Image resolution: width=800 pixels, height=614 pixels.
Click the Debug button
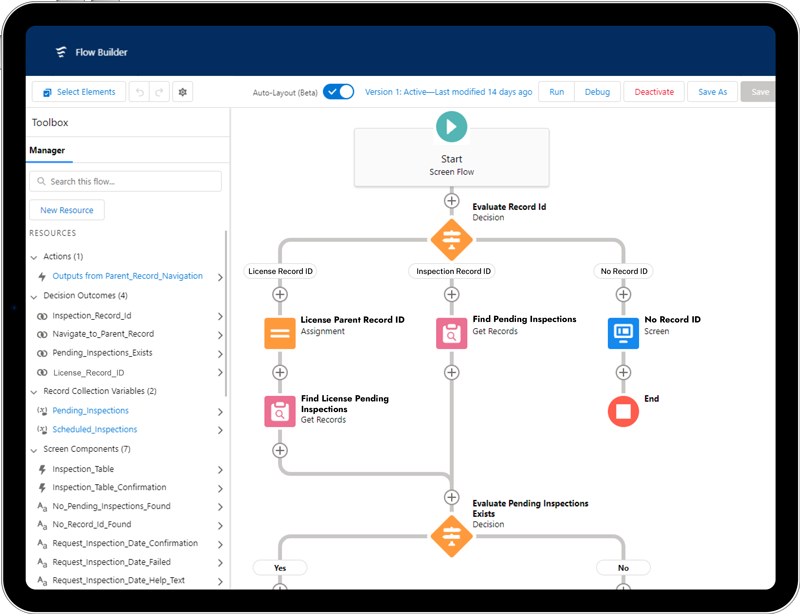pos(597,92)
